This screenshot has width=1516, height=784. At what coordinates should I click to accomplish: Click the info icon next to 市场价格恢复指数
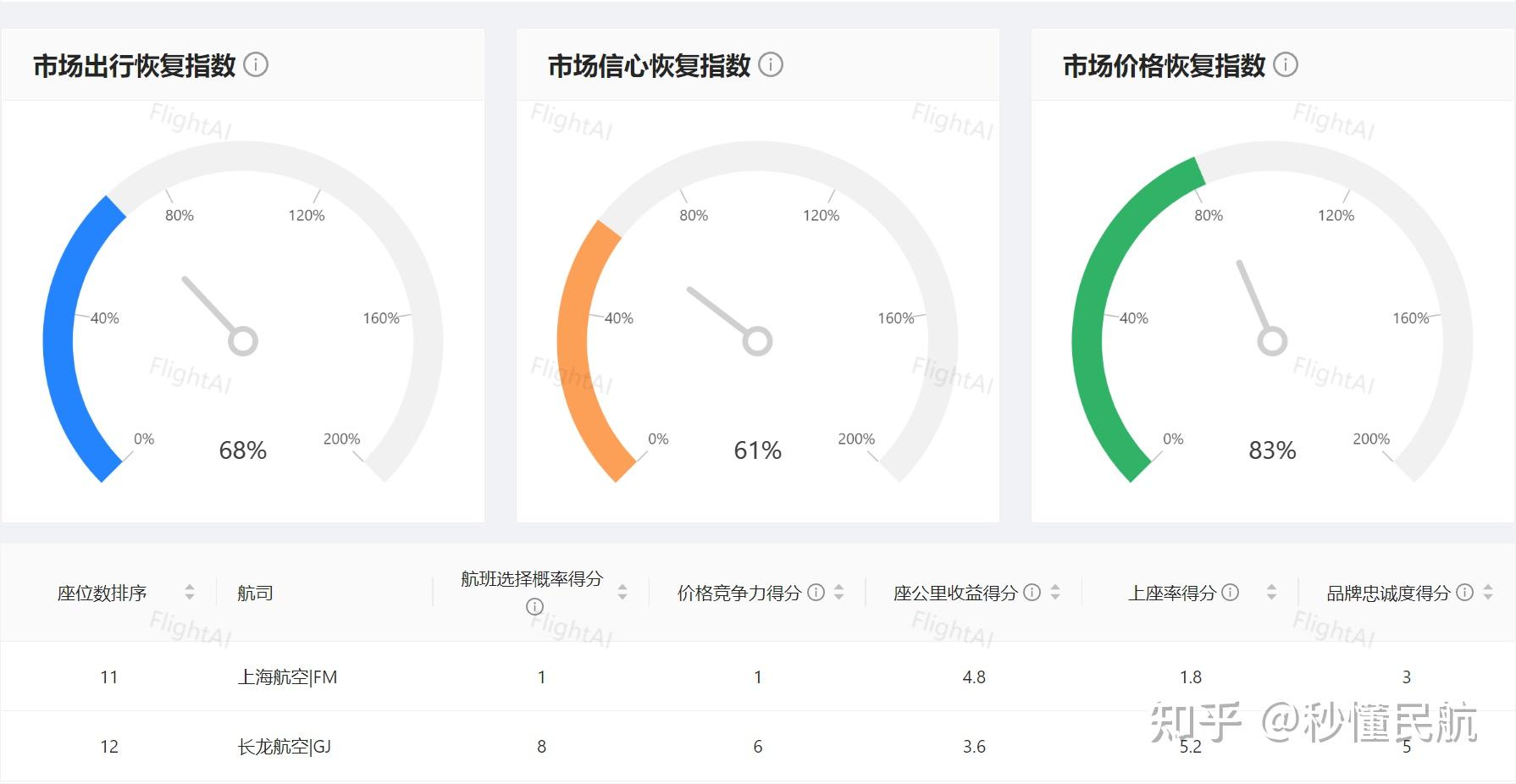[1286, 64]
